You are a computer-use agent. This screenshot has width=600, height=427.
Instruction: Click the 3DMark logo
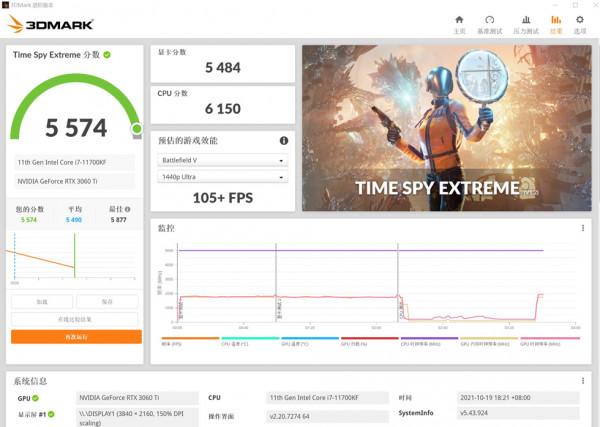(x=51, y=24)
